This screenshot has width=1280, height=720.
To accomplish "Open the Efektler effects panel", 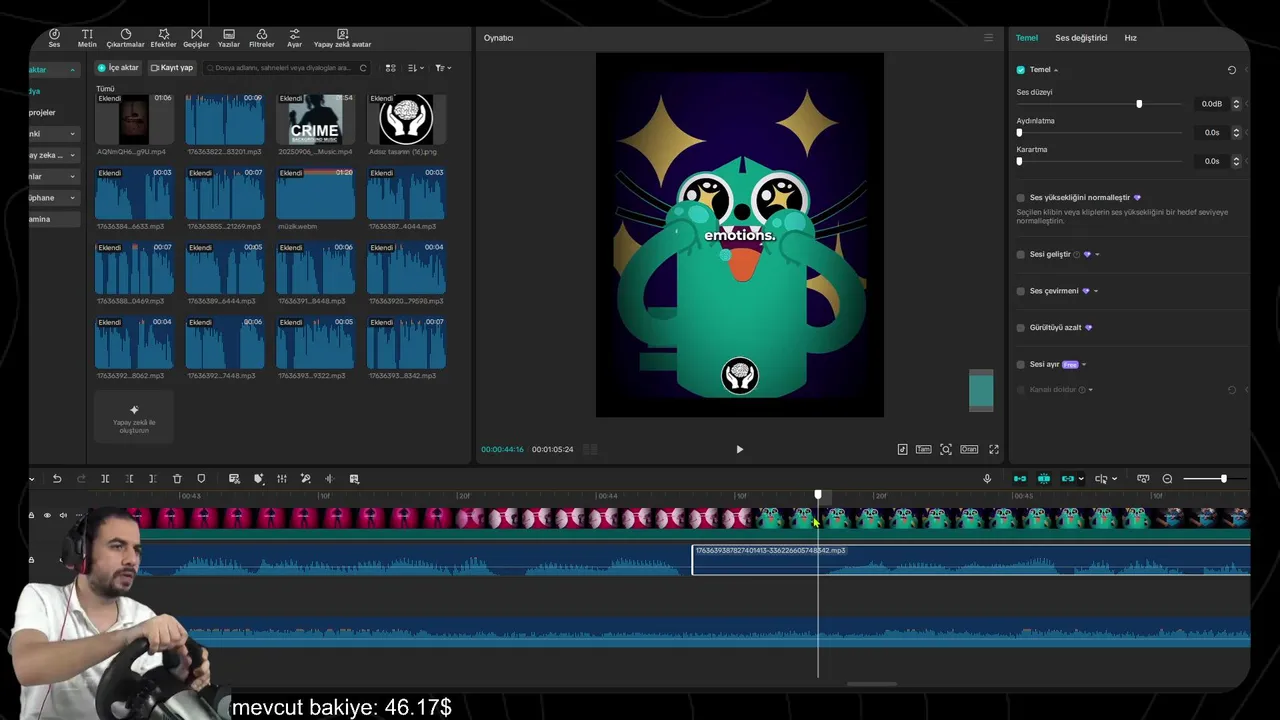I will 163,38.
